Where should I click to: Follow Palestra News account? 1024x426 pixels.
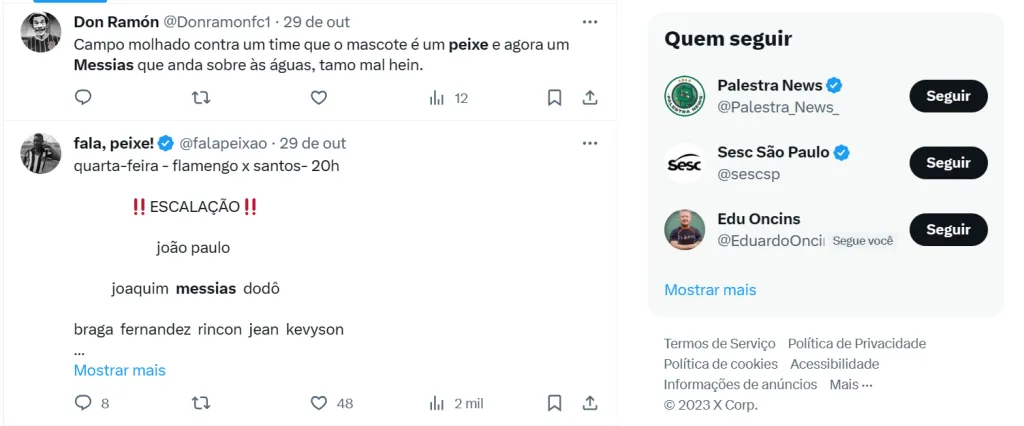click(x=948, y=96)
